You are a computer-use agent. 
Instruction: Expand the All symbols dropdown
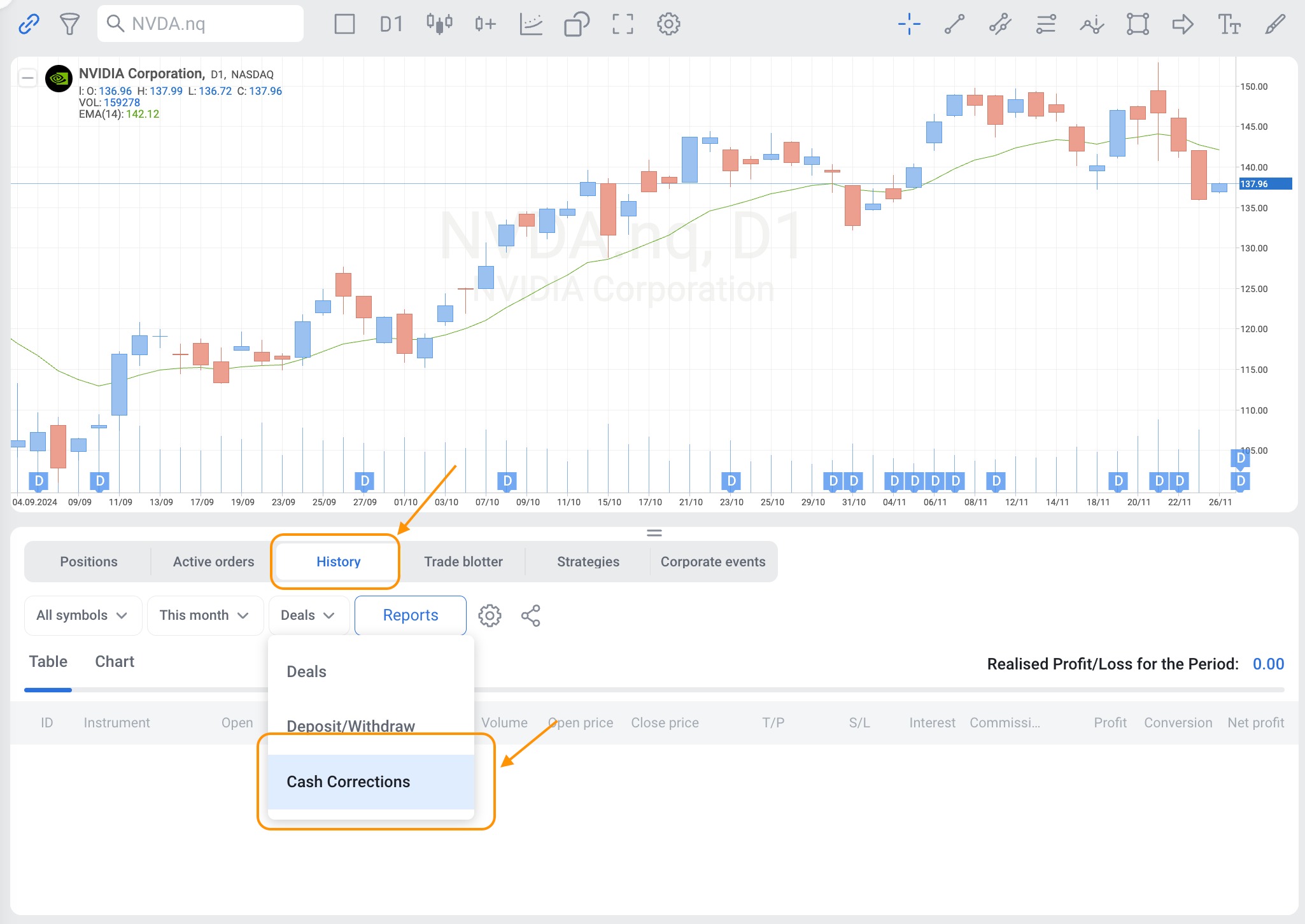(83, 615)
